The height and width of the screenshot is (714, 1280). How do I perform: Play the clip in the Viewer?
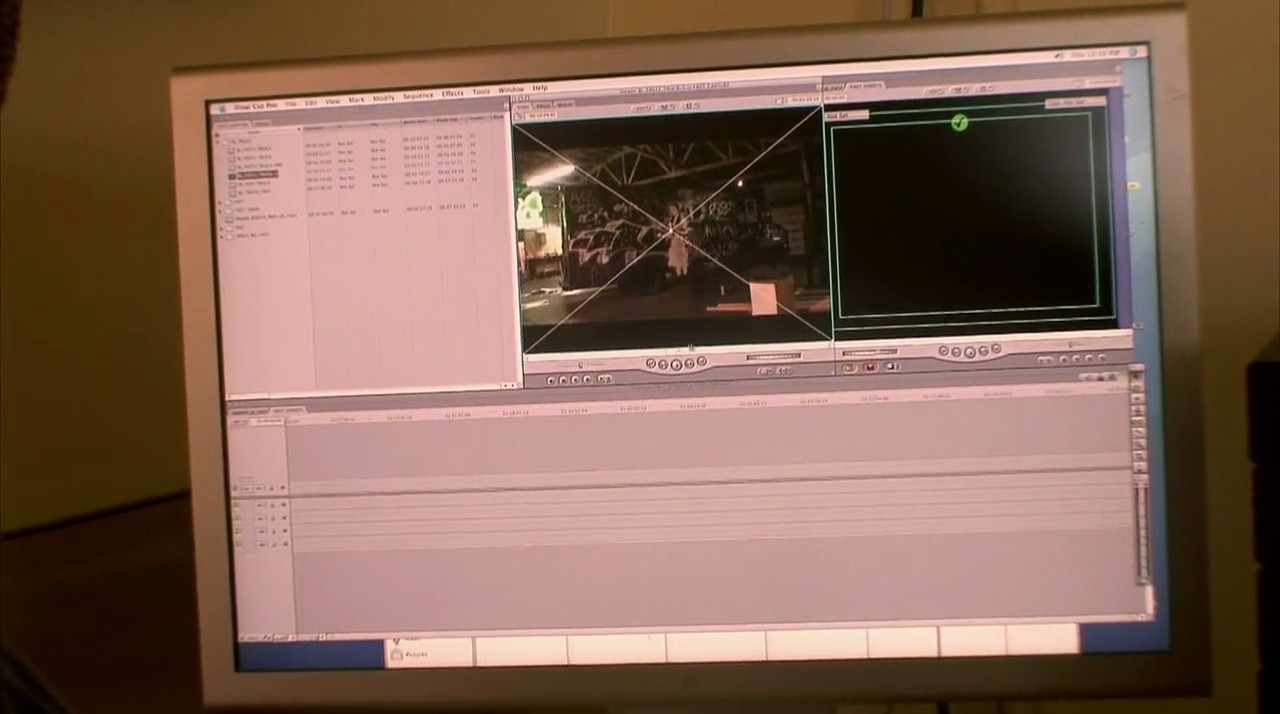click(676, 364)
